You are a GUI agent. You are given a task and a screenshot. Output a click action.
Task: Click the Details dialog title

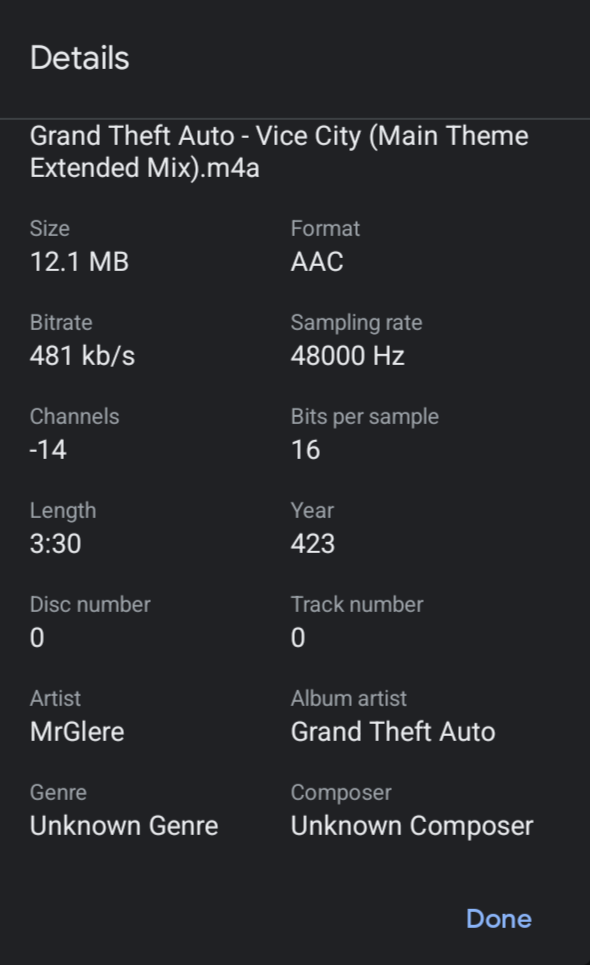(x=80, y=57)
